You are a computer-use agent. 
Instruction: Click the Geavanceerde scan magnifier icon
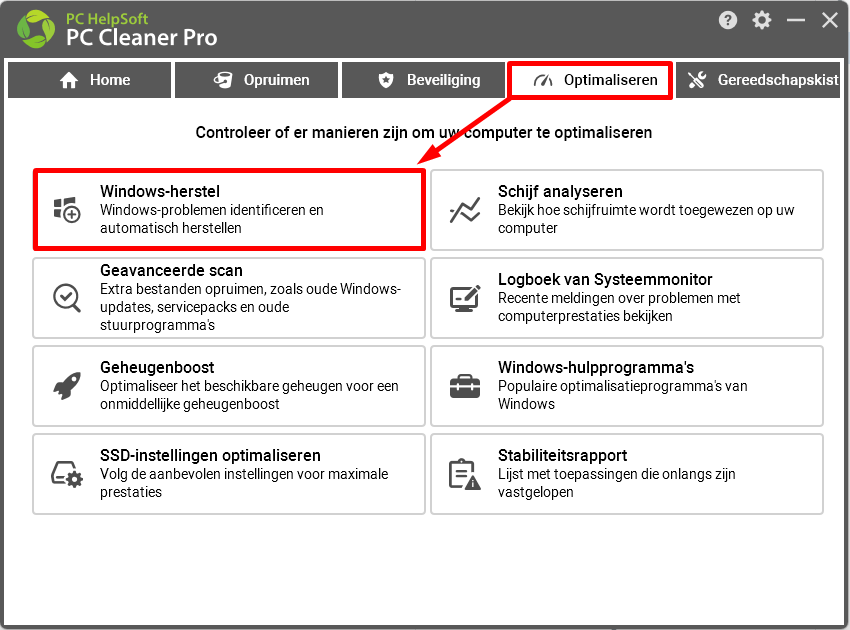point(67,298)
